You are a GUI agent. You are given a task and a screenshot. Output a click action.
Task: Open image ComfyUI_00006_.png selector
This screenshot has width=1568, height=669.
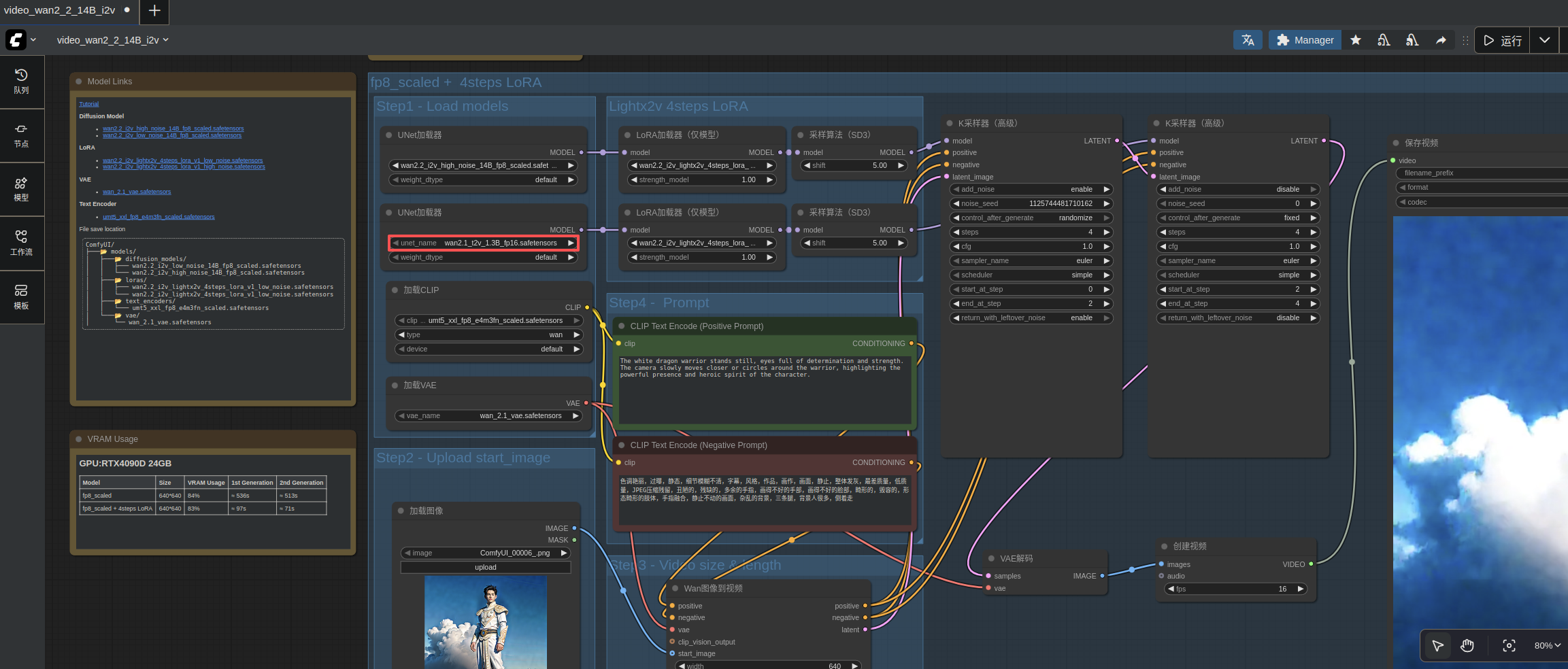pyautogui.click(x=486, y=553)
